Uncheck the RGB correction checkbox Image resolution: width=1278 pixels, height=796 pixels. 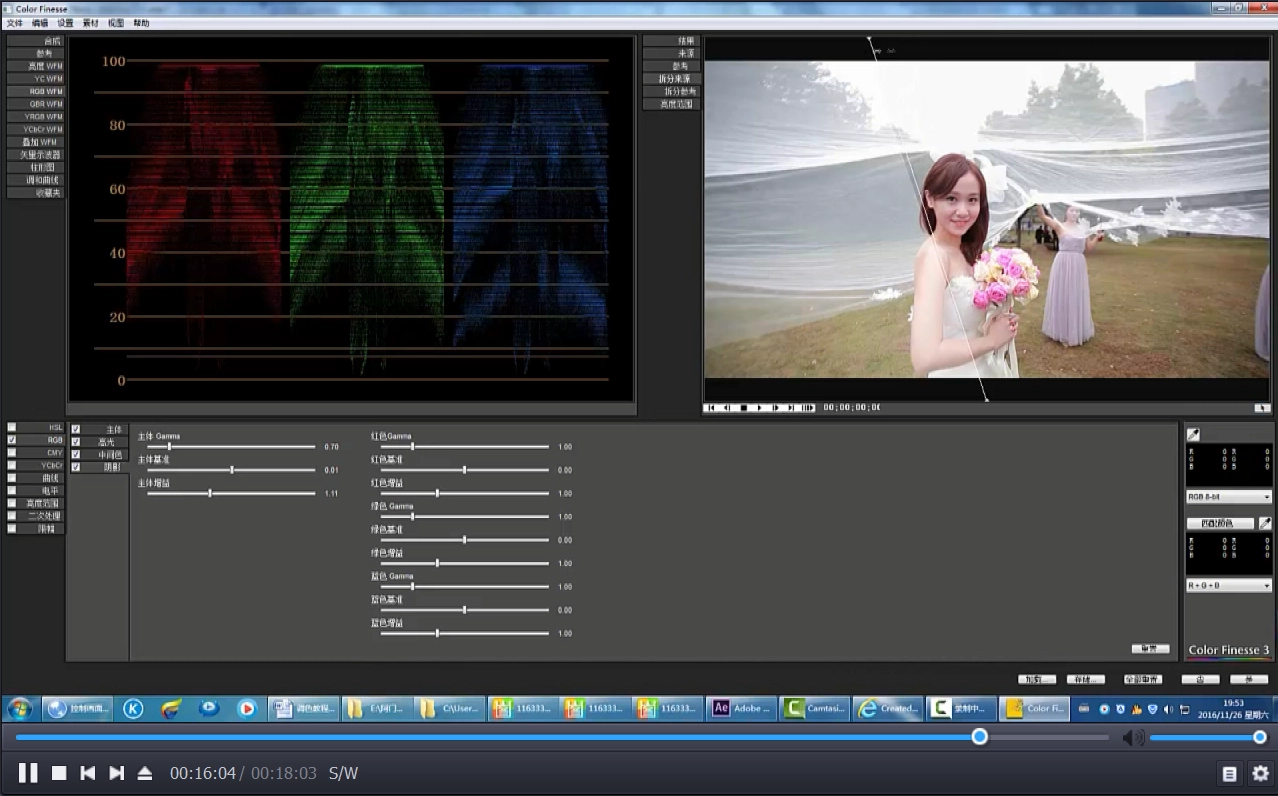[12, 440]
